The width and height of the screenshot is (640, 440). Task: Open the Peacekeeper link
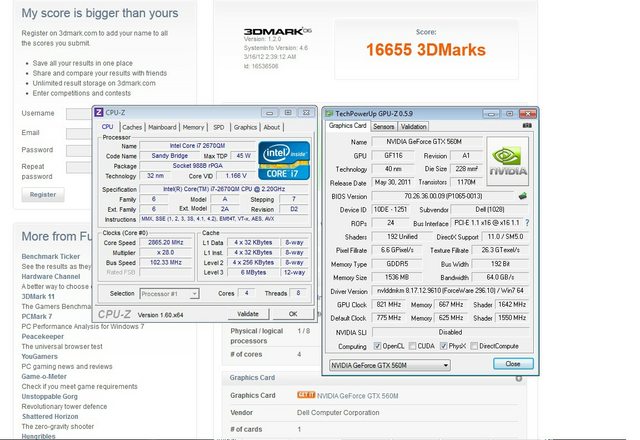[x=42, y=336]
